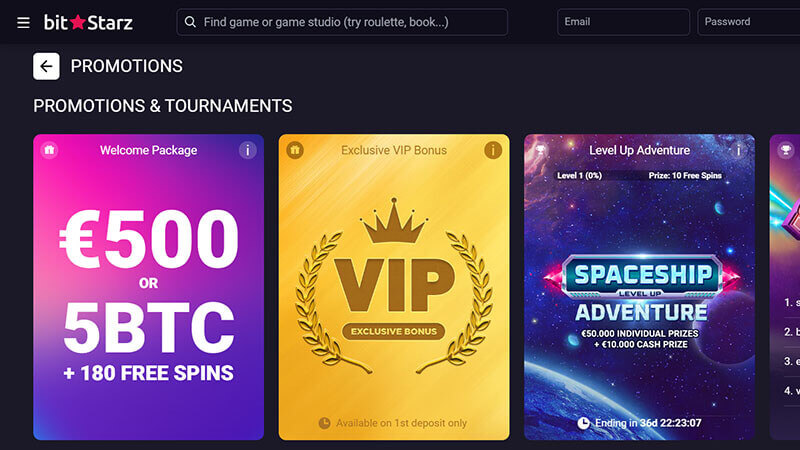Click the EXCLUSIVE BONUS badge
The height and width of the screenshot is (450, 800).
(x=393, y=331)
